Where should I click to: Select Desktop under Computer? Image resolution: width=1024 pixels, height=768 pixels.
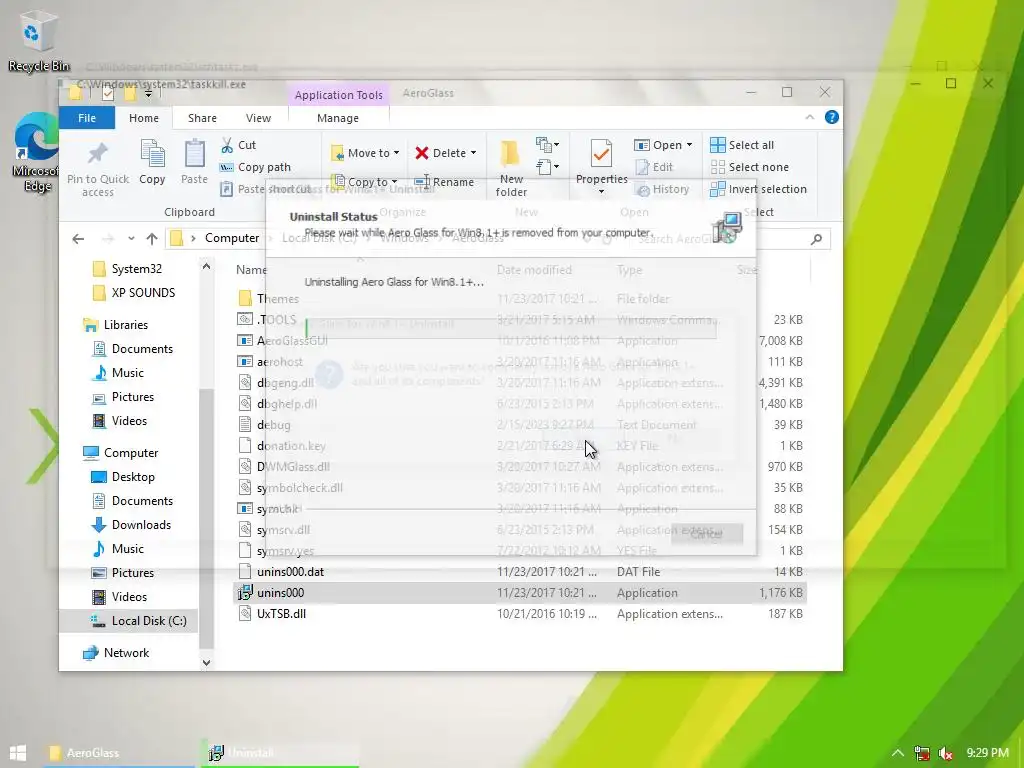133,477
